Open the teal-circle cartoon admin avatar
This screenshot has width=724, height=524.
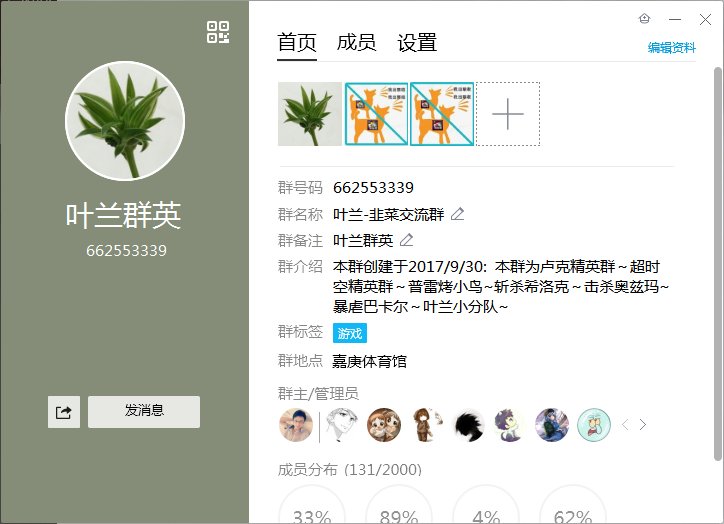click(x=594, y=425)
